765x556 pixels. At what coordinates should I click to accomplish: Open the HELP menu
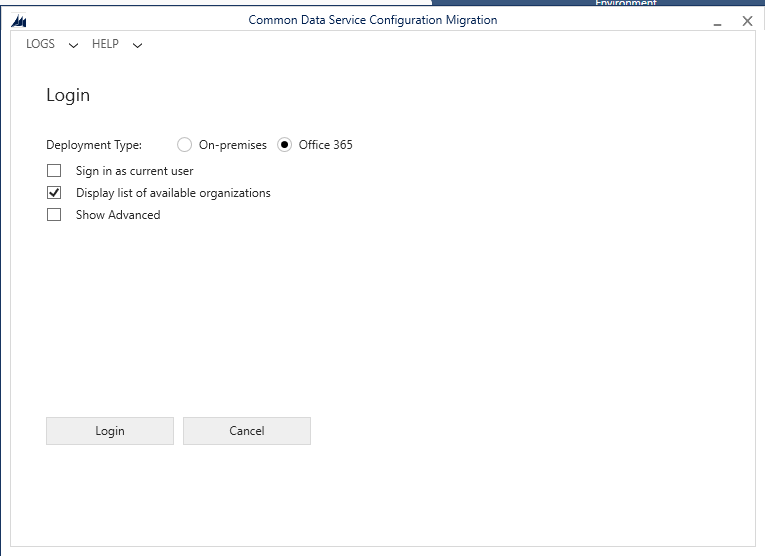(105, 44)
